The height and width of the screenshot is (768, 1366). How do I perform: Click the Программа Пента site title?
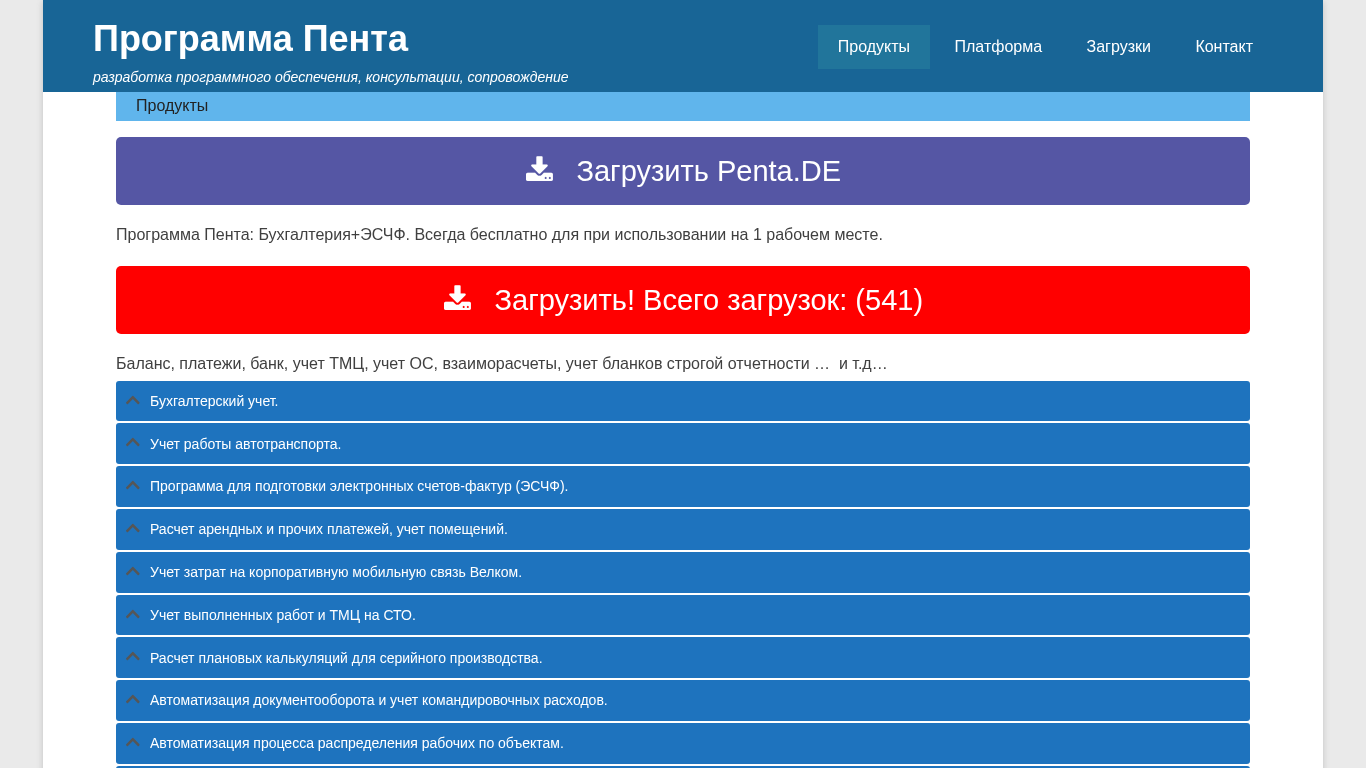pyautogui.click(x=250, y=39)
